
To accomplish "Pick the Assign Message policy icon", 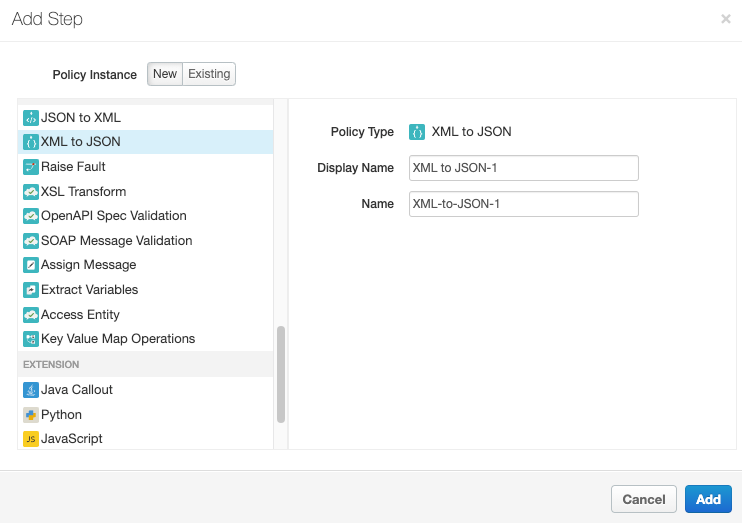I will click(30, 265).
